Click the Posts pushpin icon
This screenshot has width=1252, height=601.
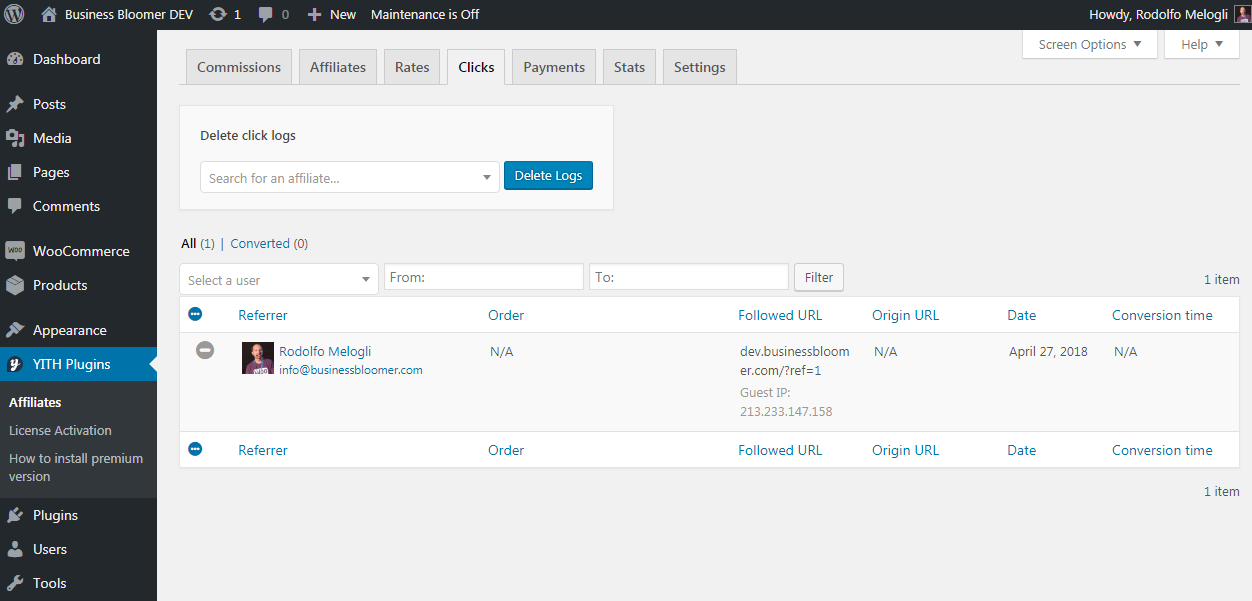tap(15, 104)
